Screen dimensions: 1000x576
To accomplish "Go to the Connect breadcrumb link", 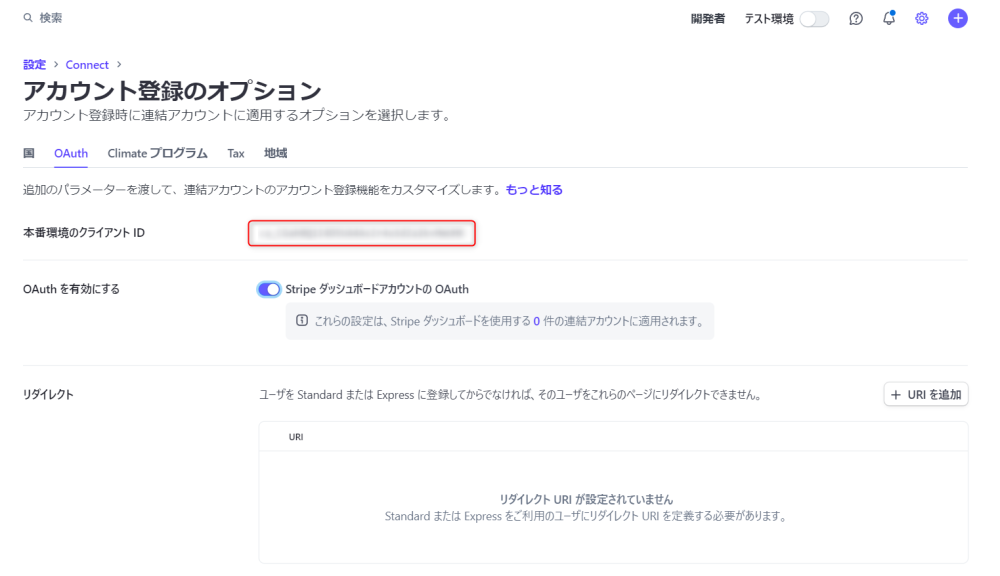I will 87,65.
